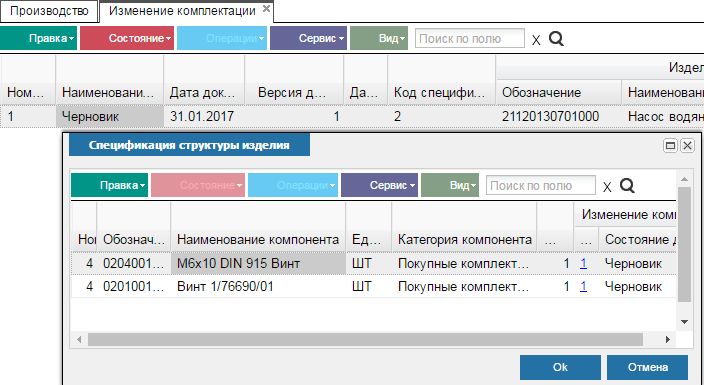Screen dimensions: 704x385
Task: Confirm the dialog with the Ok button
Action: pos(560,367)
